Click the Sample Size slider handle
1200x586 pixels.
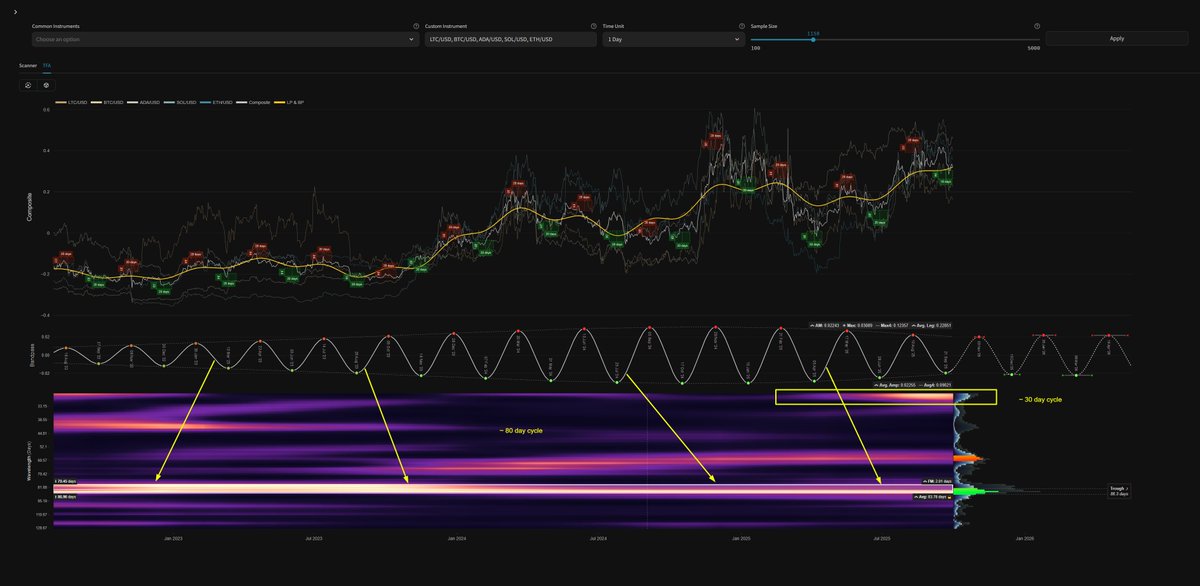[x=813, y=40]
